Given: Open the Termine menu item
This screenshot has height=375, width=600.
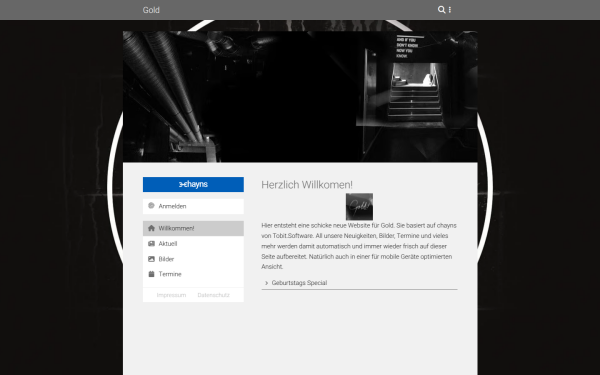Looking at the screenshot, I should 193,274.
